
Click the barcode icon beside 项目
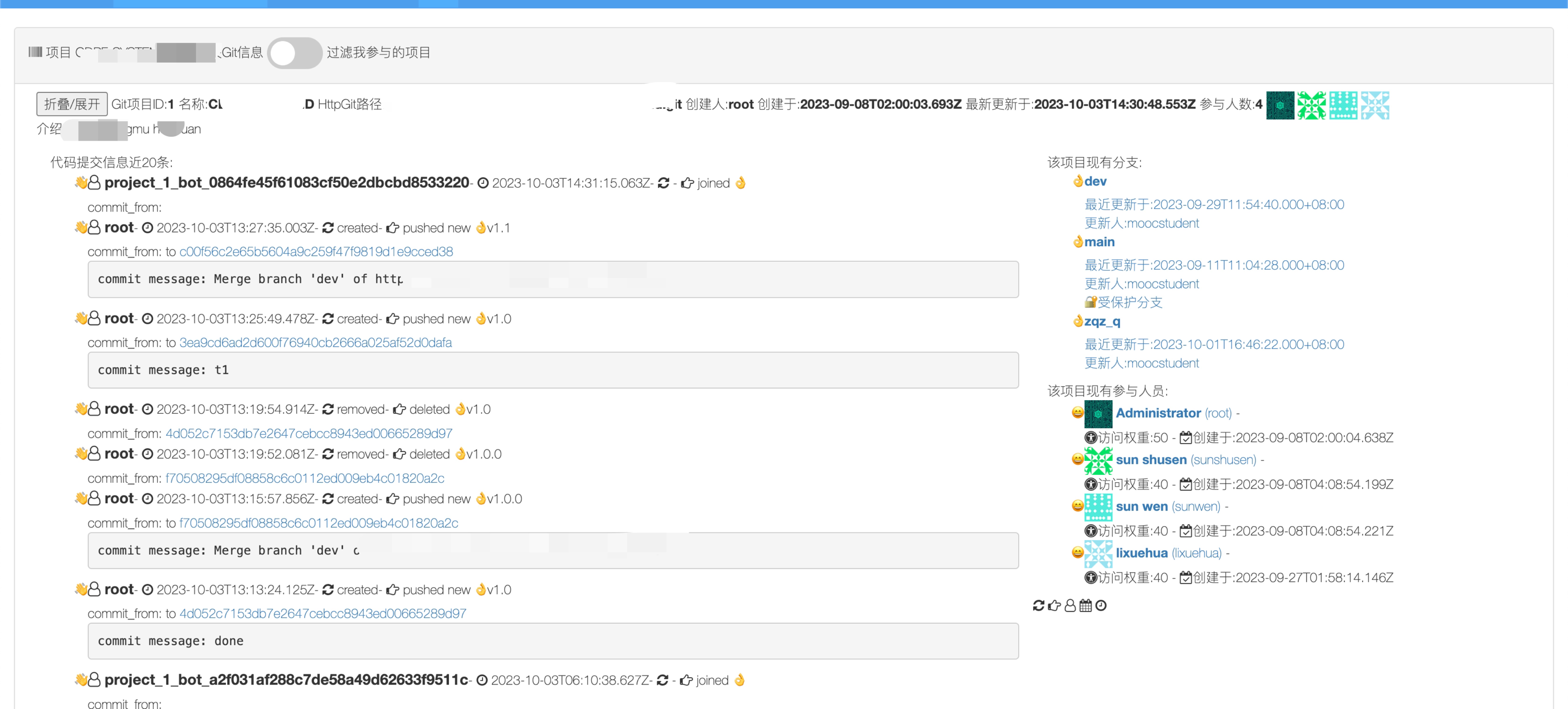click(x=36, y=52)
